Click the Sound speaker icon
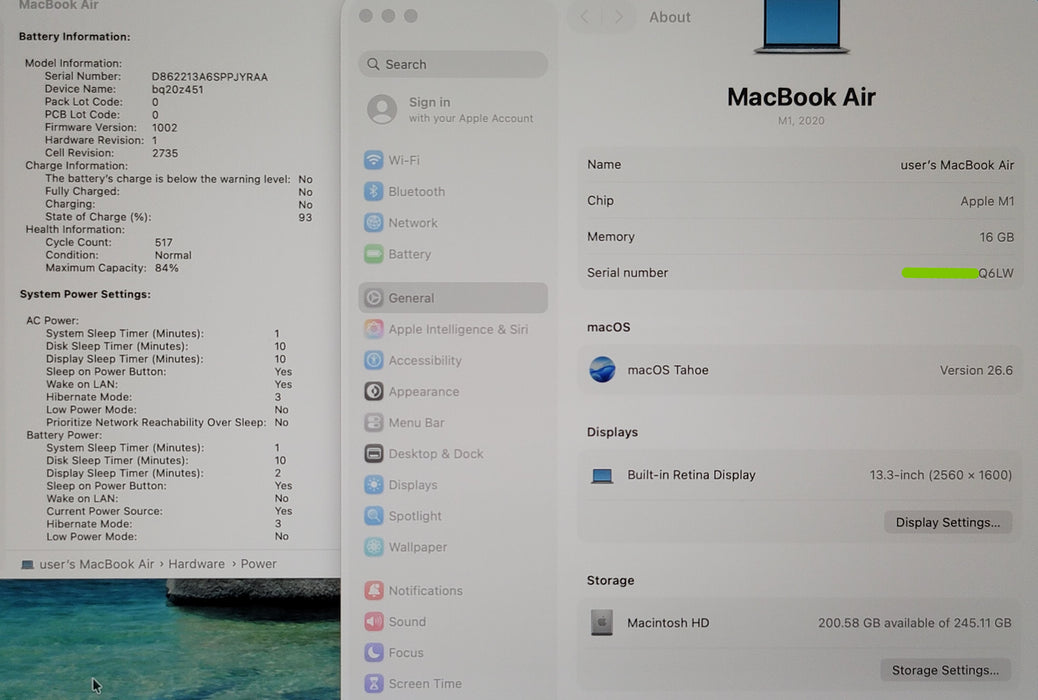1038x700 pixels. click(373, 621)
